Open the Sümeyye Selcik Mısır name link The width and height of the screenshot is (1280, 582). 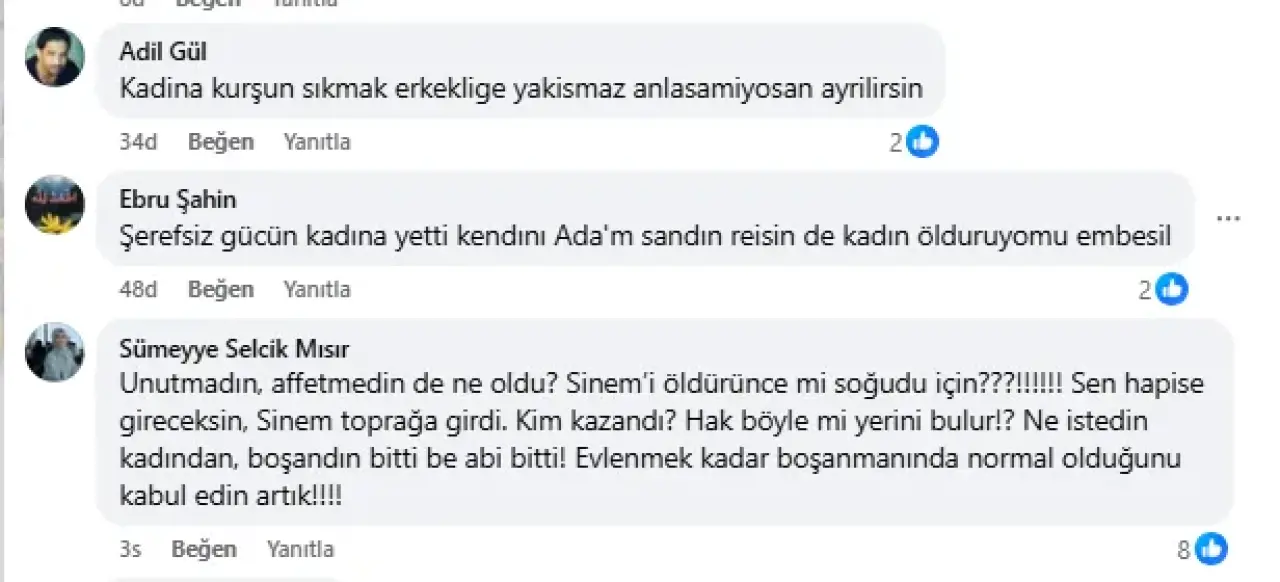click(x=234, y=349)
